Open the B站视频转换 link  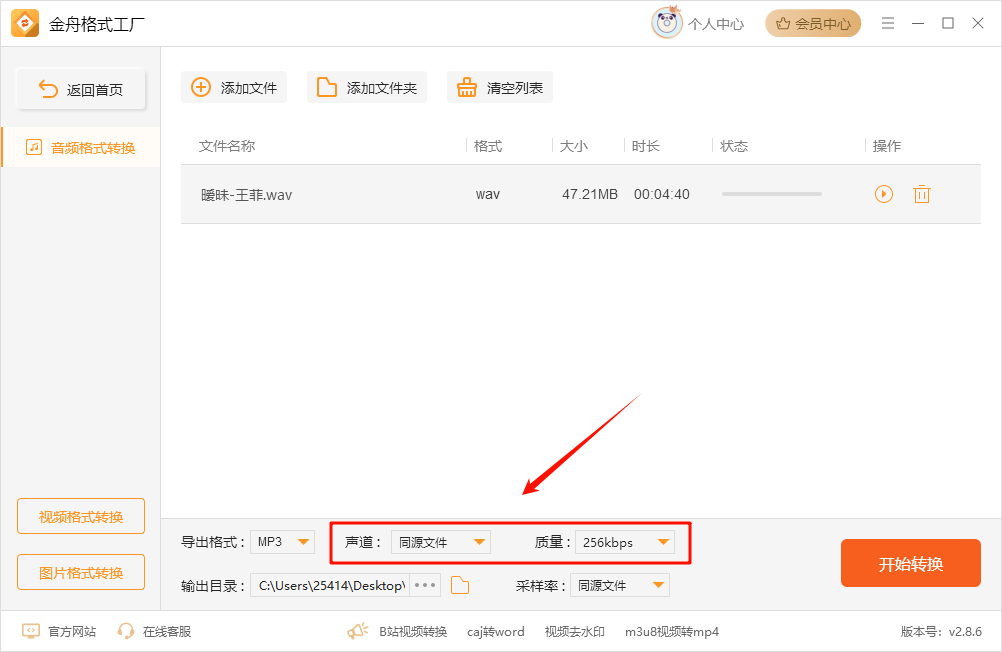click(413, 632)
